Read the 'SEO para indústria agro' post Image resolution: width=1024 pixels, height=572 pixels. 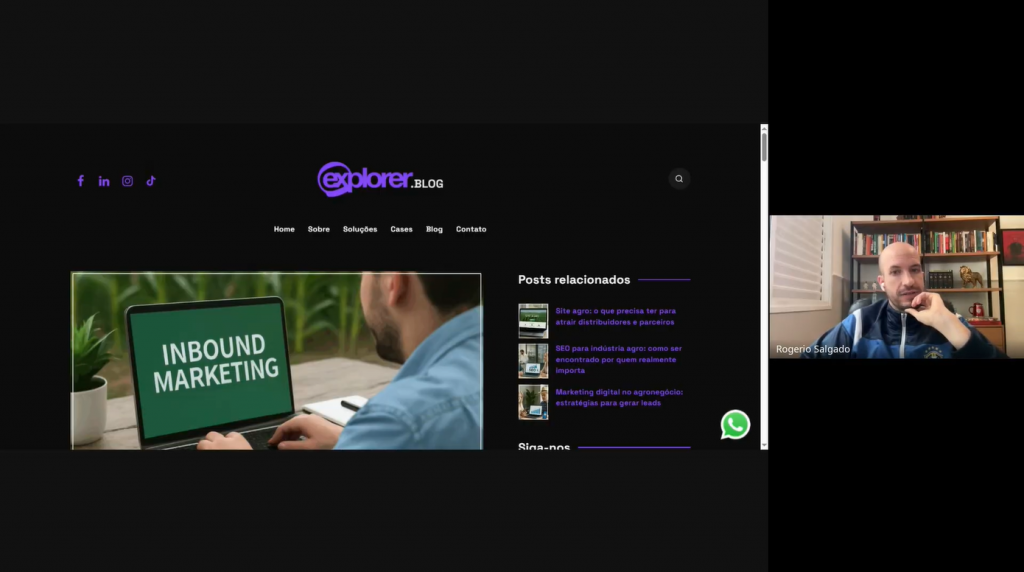(x=618, y=359)
